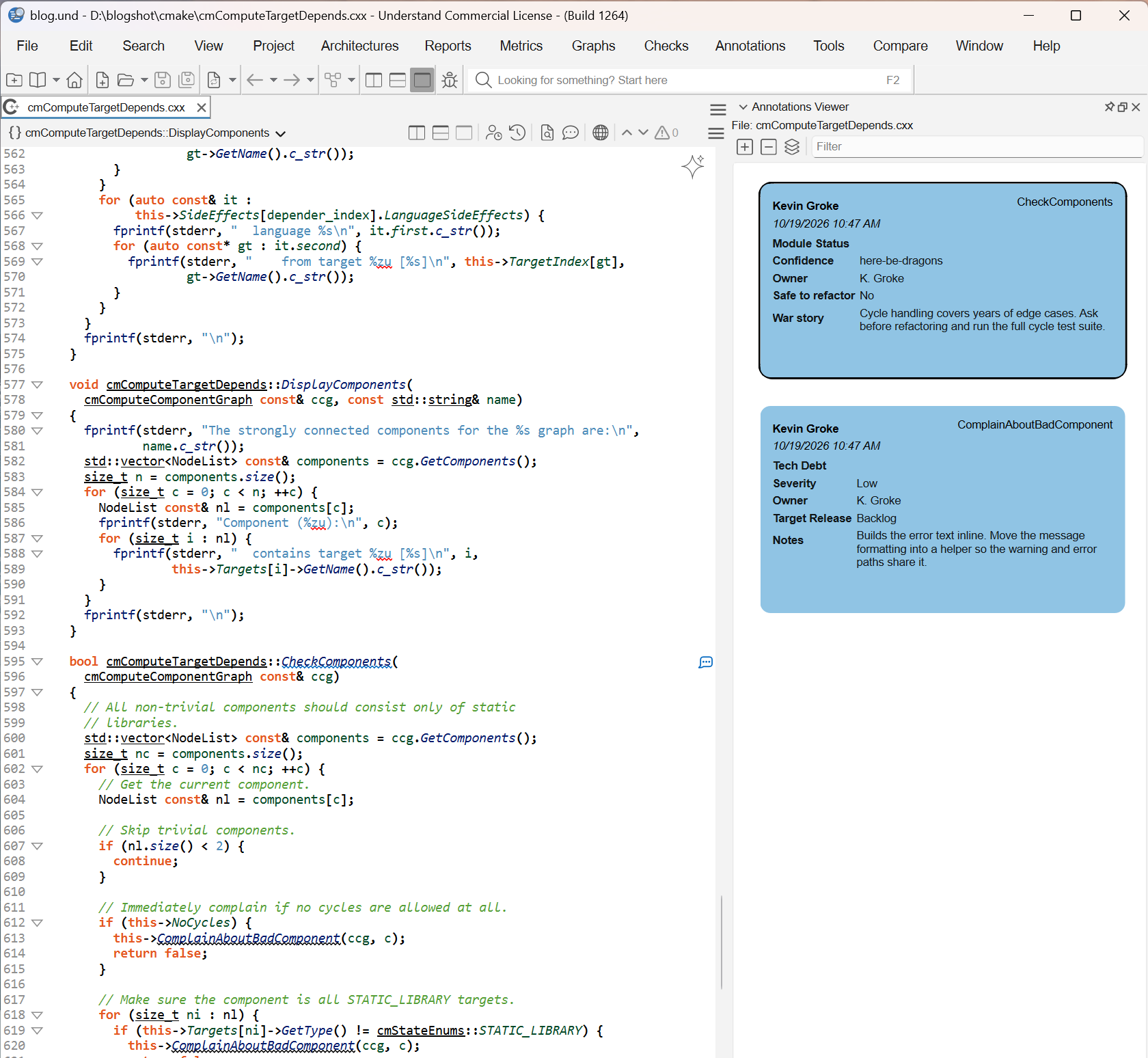Click the warning triangle violations counter
This screenshot has width=1148, height=1058.
[666, 133]
